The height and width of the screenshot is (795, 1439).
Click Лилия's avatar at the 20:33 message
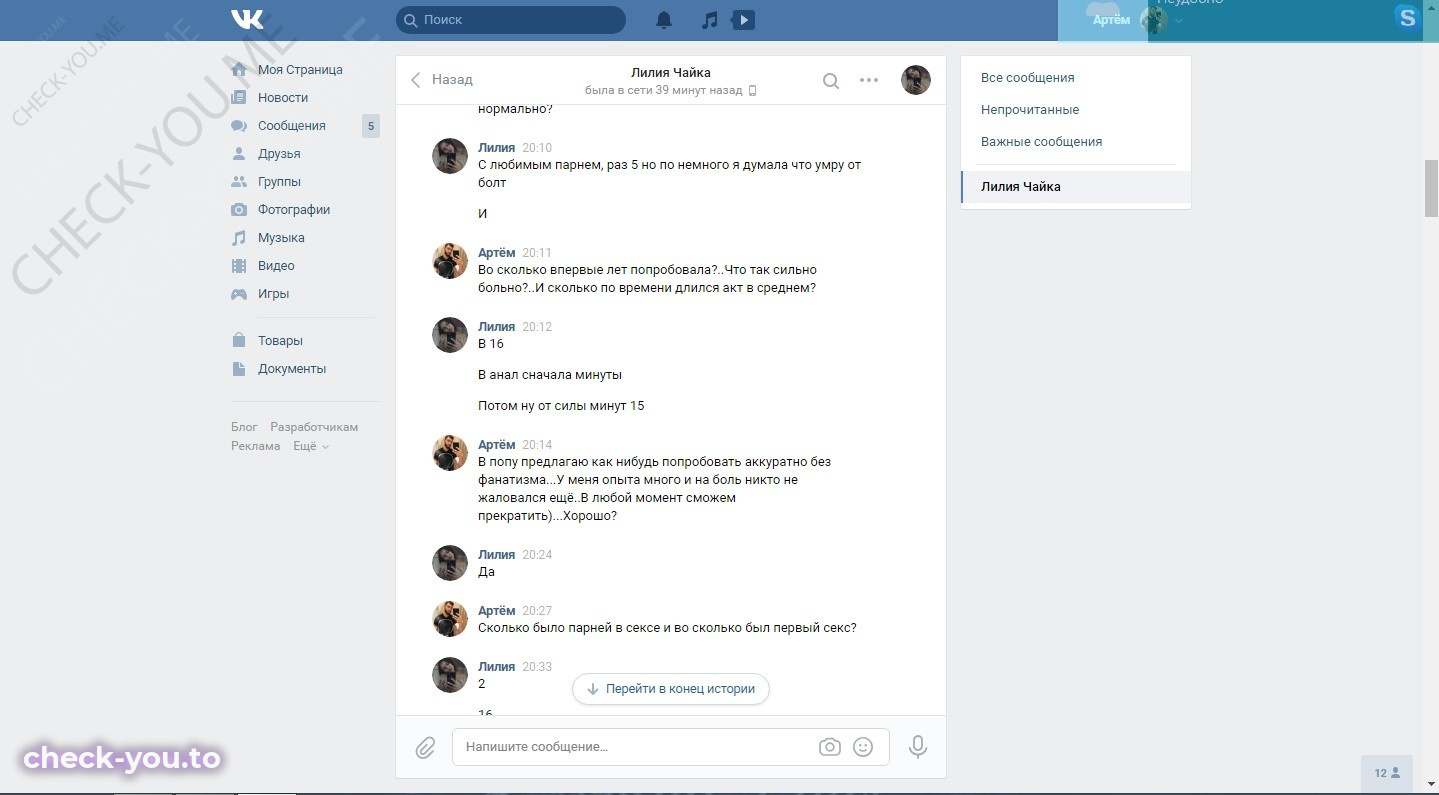(x=450, y=675)
